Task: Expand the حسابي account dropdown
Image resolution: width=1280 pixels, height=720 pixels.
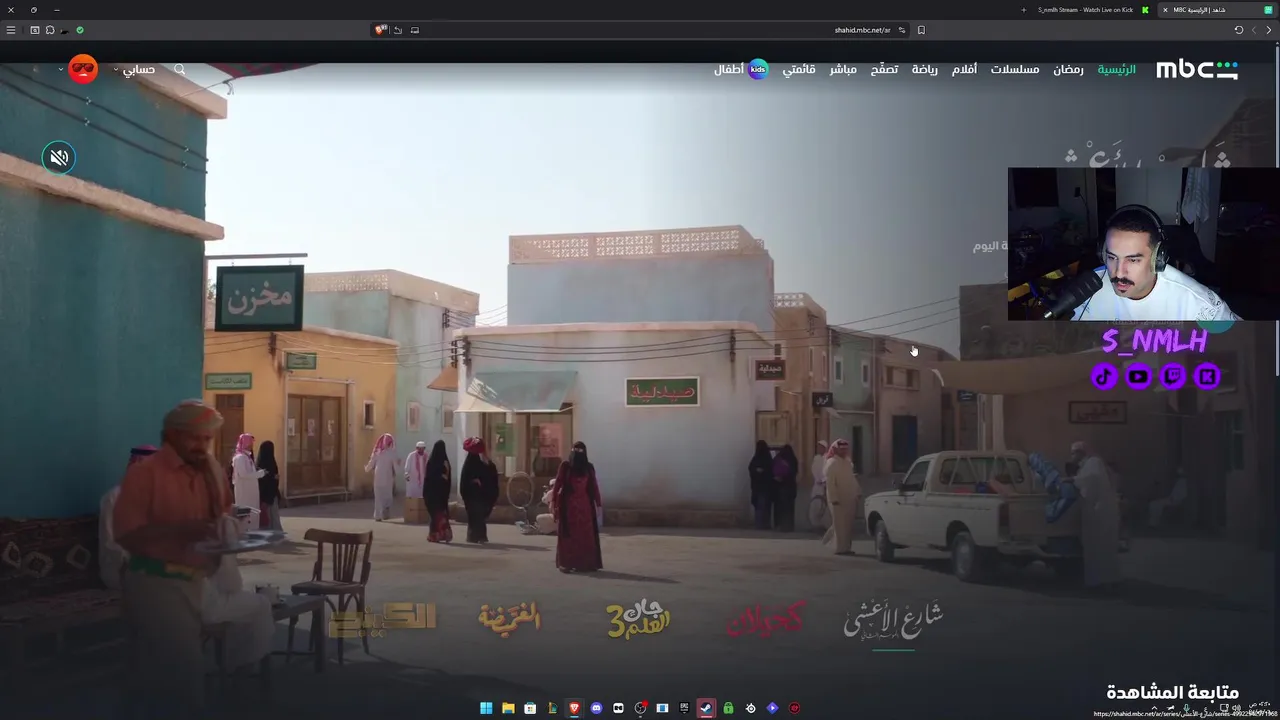Action: pyautogui.click(x=134, y=69)
